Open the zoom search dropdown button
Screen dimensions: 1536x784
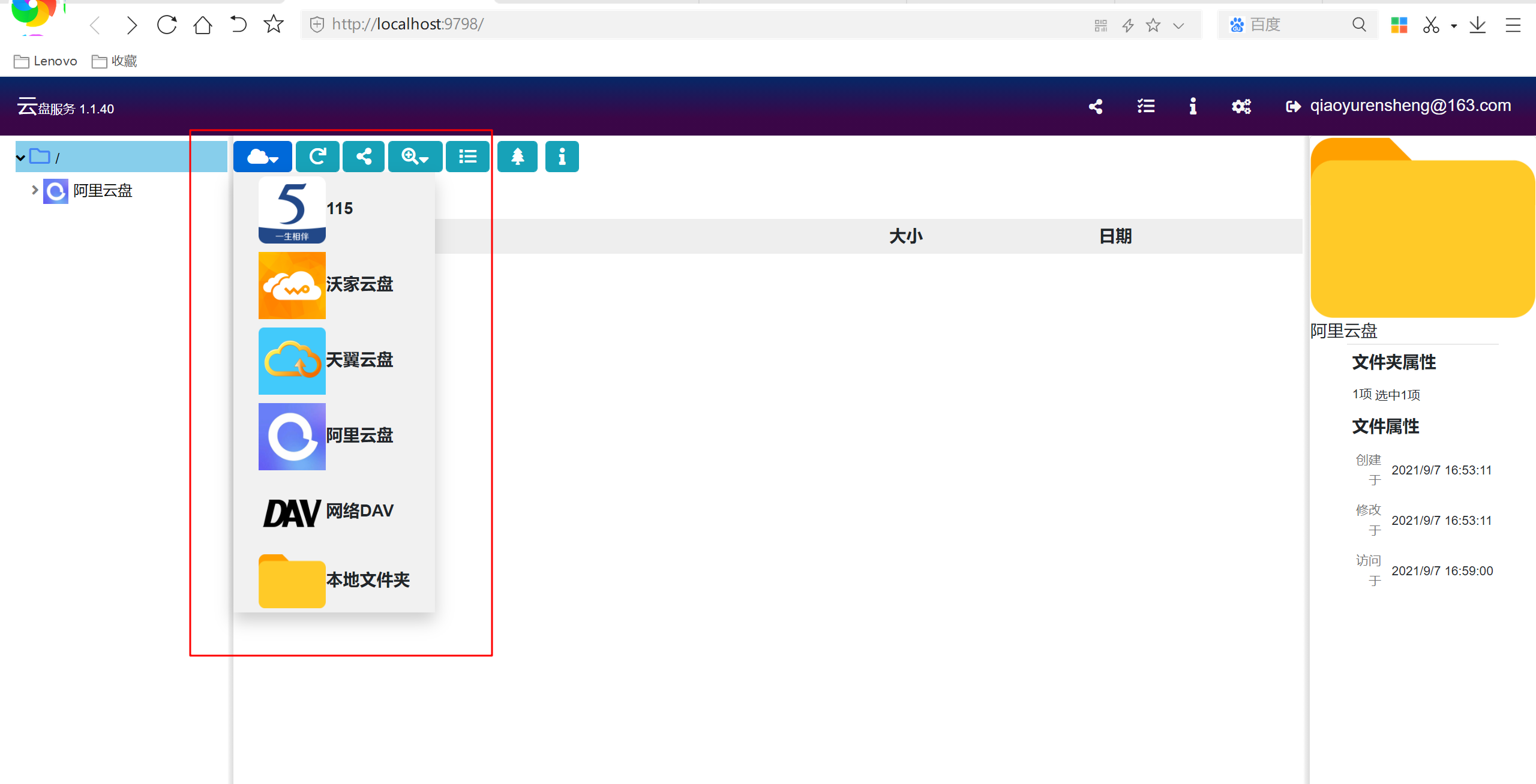(415, 157)
